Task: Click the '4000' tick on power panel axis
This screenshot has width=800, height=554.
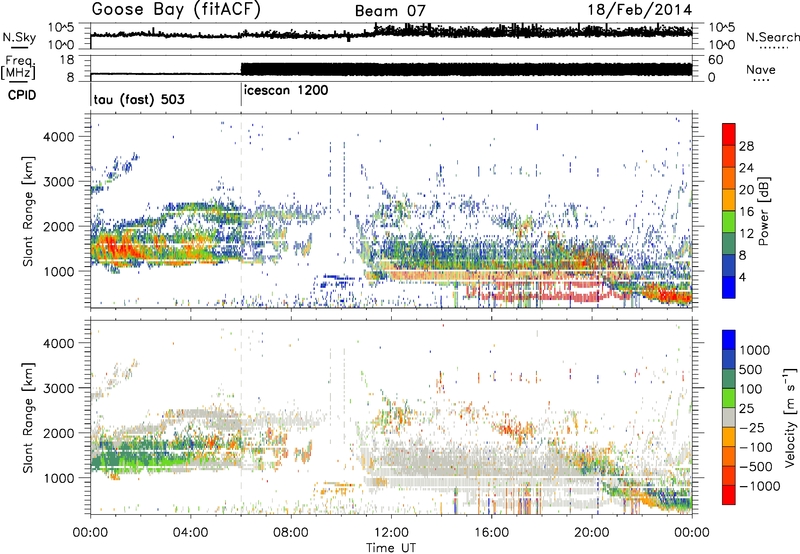Action: 58,137
